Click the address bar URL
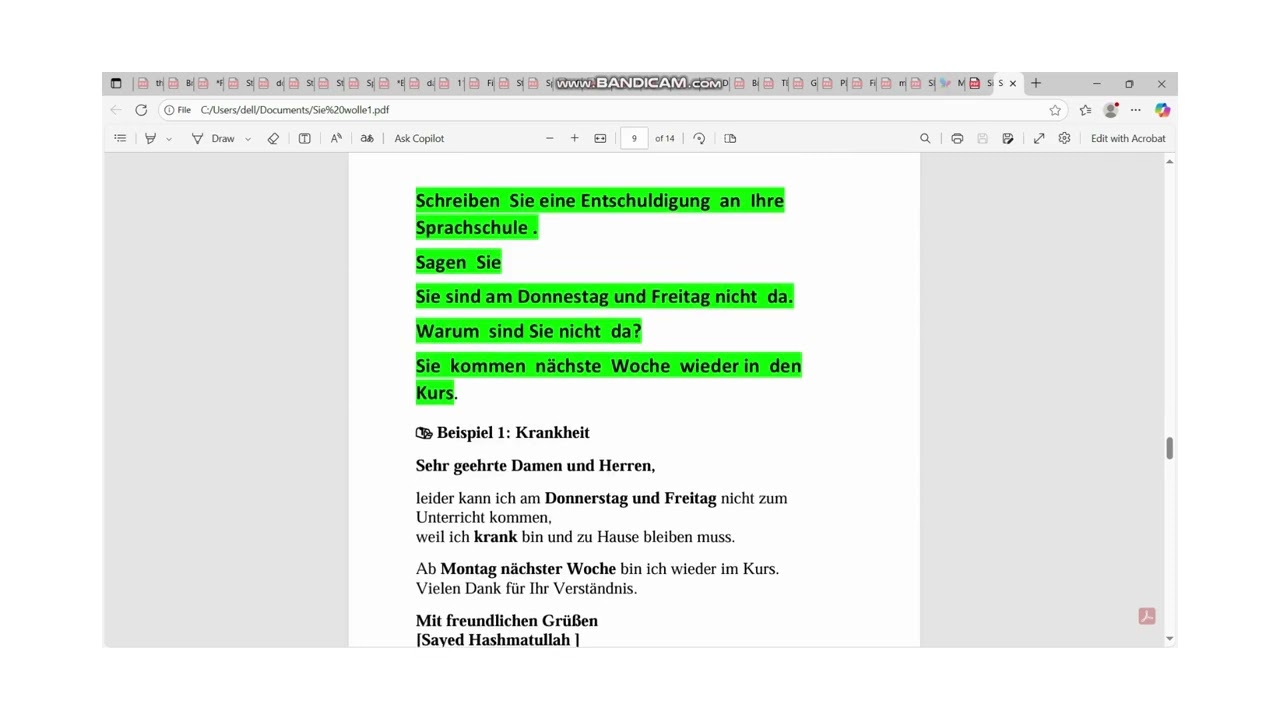1280x720 pixels. tap(295, 110)
